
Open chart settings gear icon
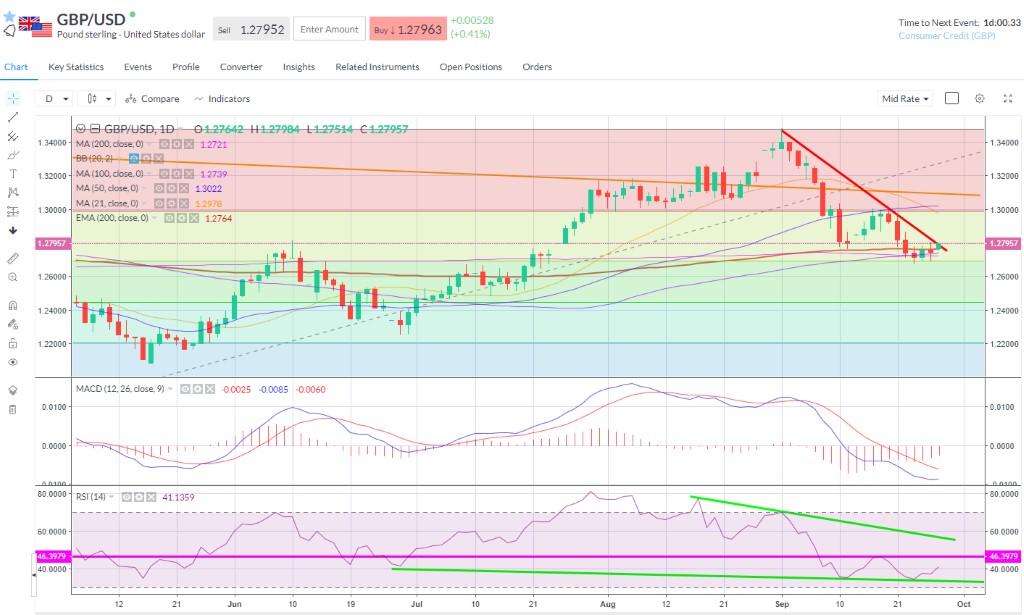980,98
